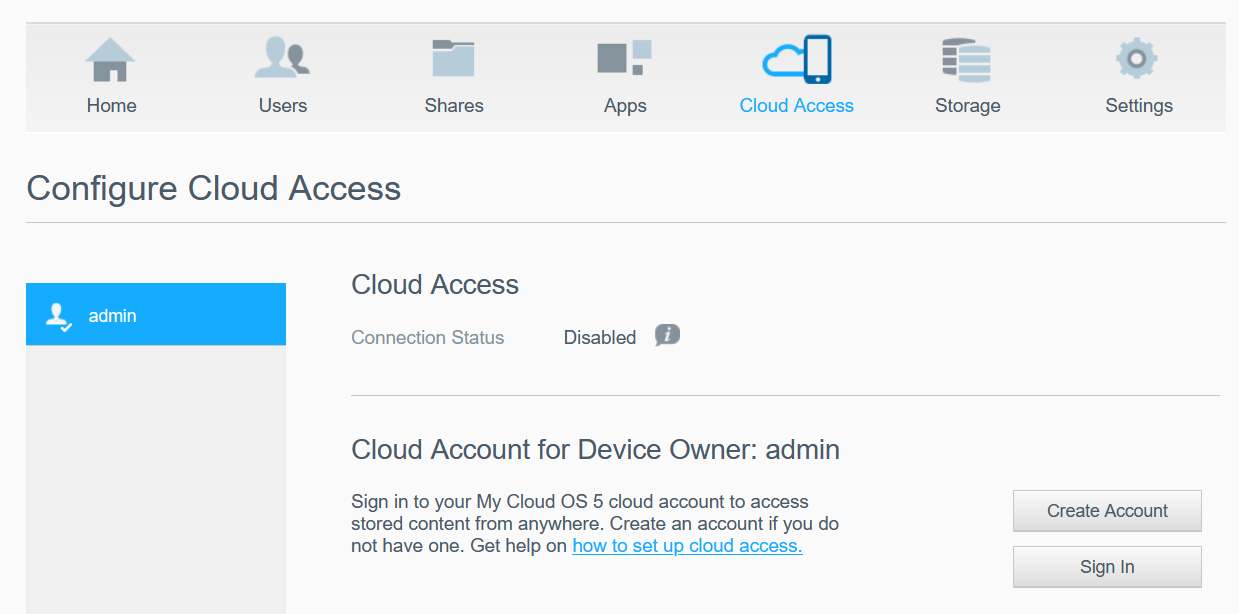Select the Apps tab label

tap(625, 106)
